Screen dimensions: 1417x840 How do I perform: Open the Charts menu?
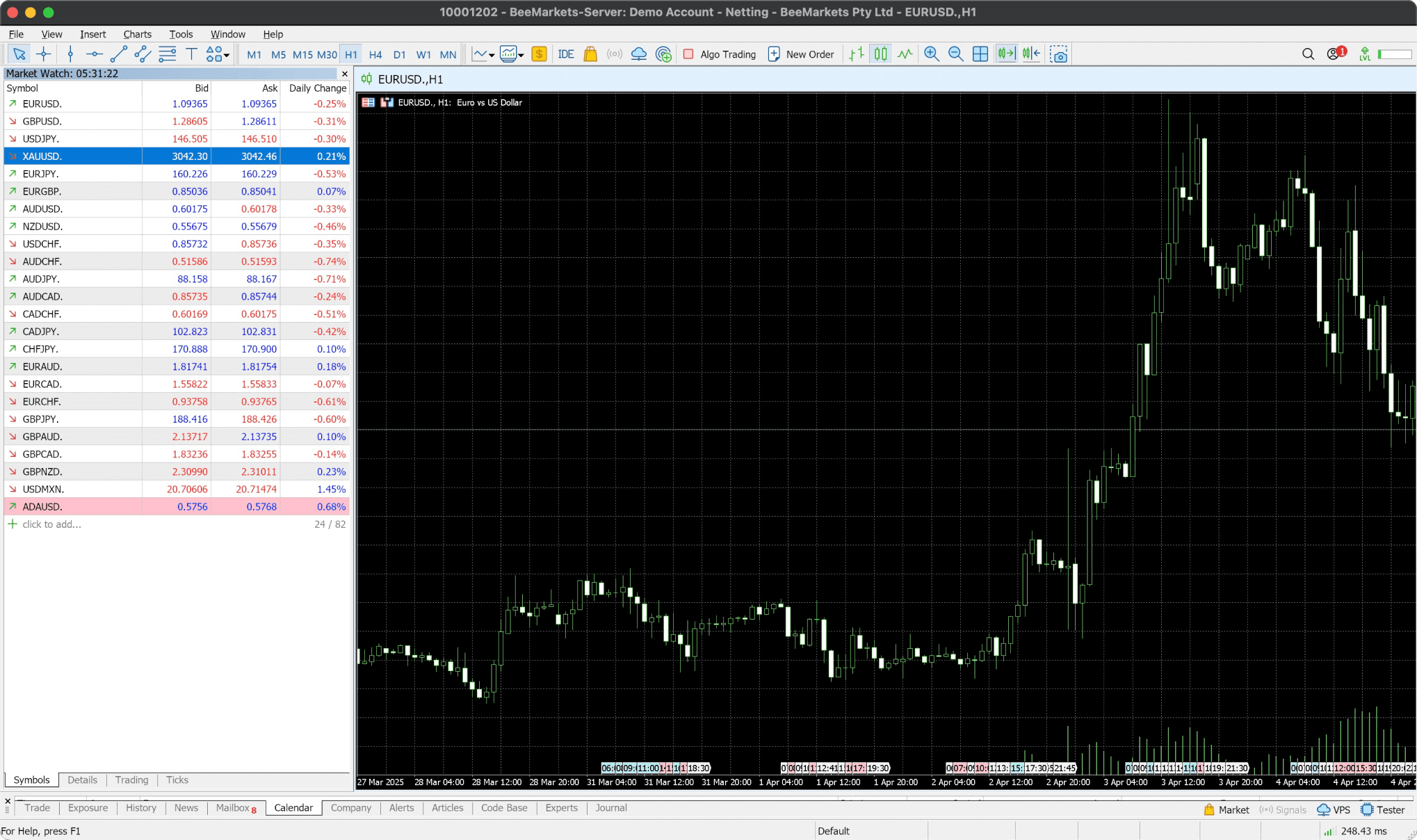(x=137, y=34)
